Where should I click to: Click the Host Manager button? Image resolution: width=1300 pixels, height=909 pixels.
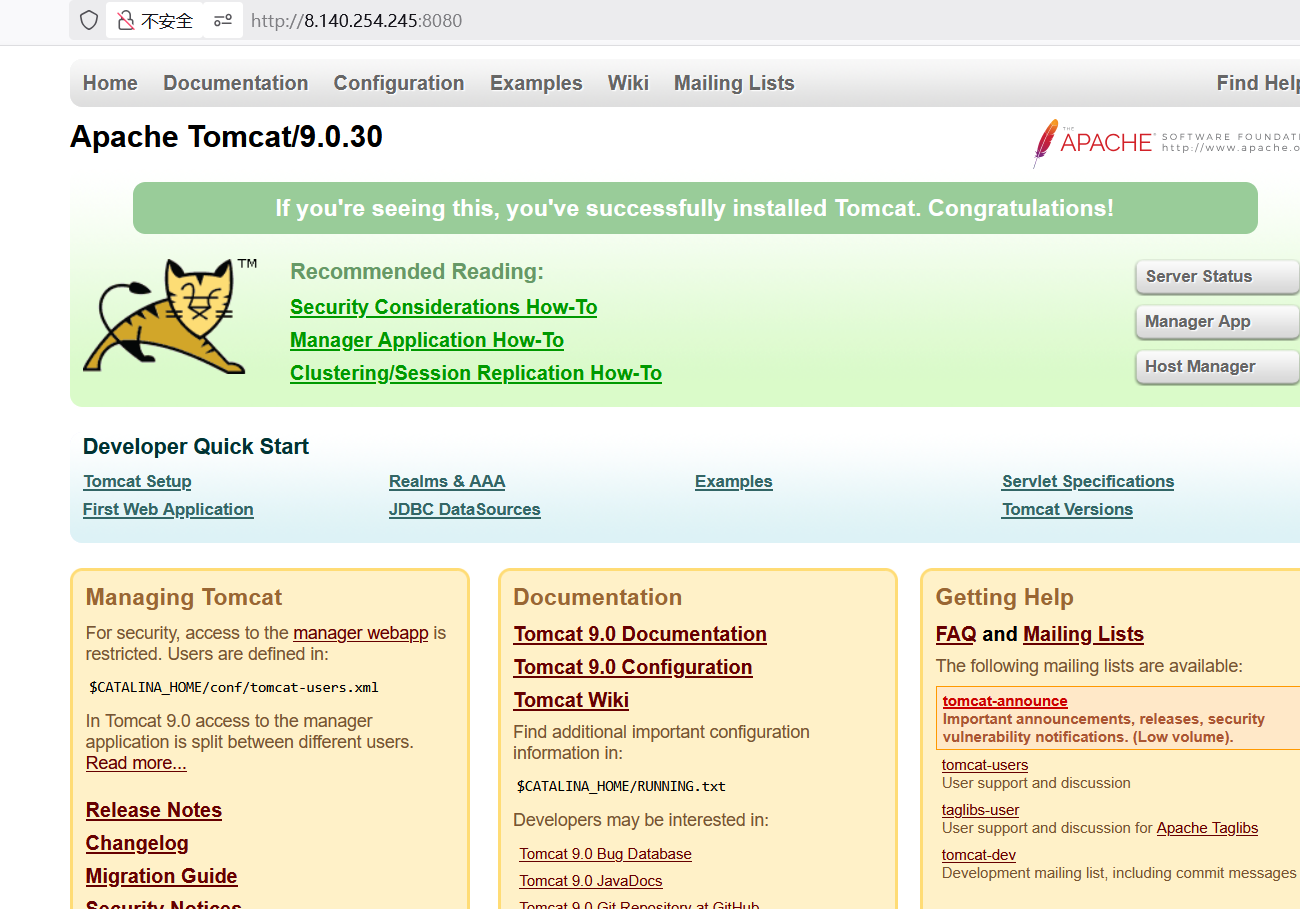click(x=1217, y=367)
